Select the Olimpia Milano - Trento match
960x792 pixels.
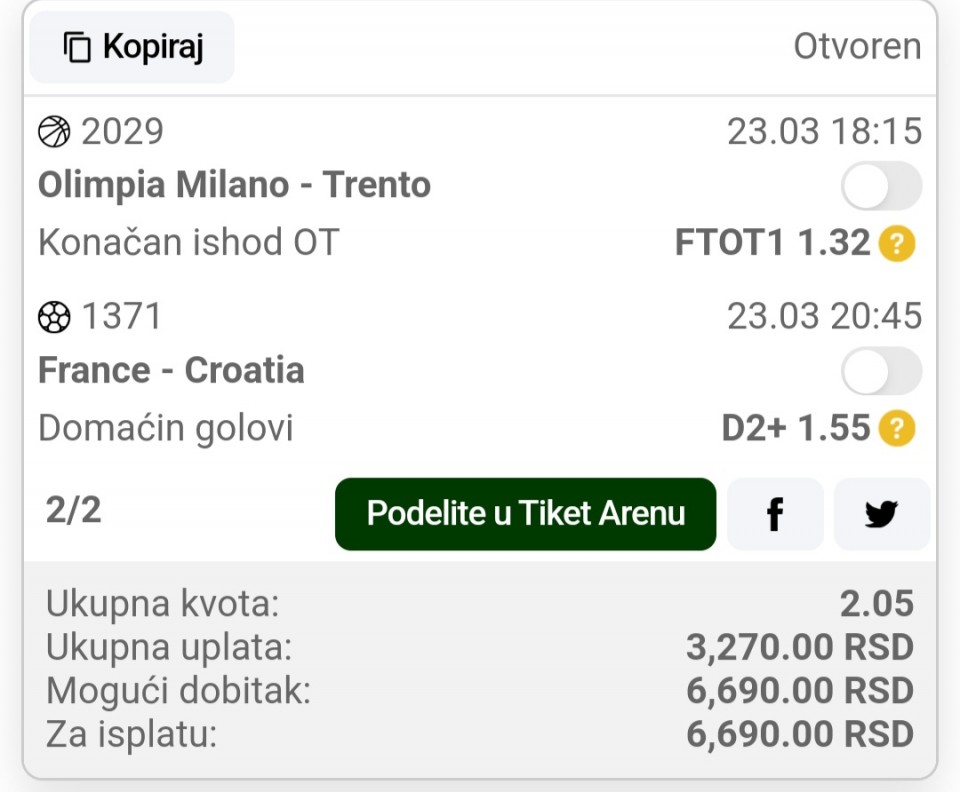[x=234, y=185]
